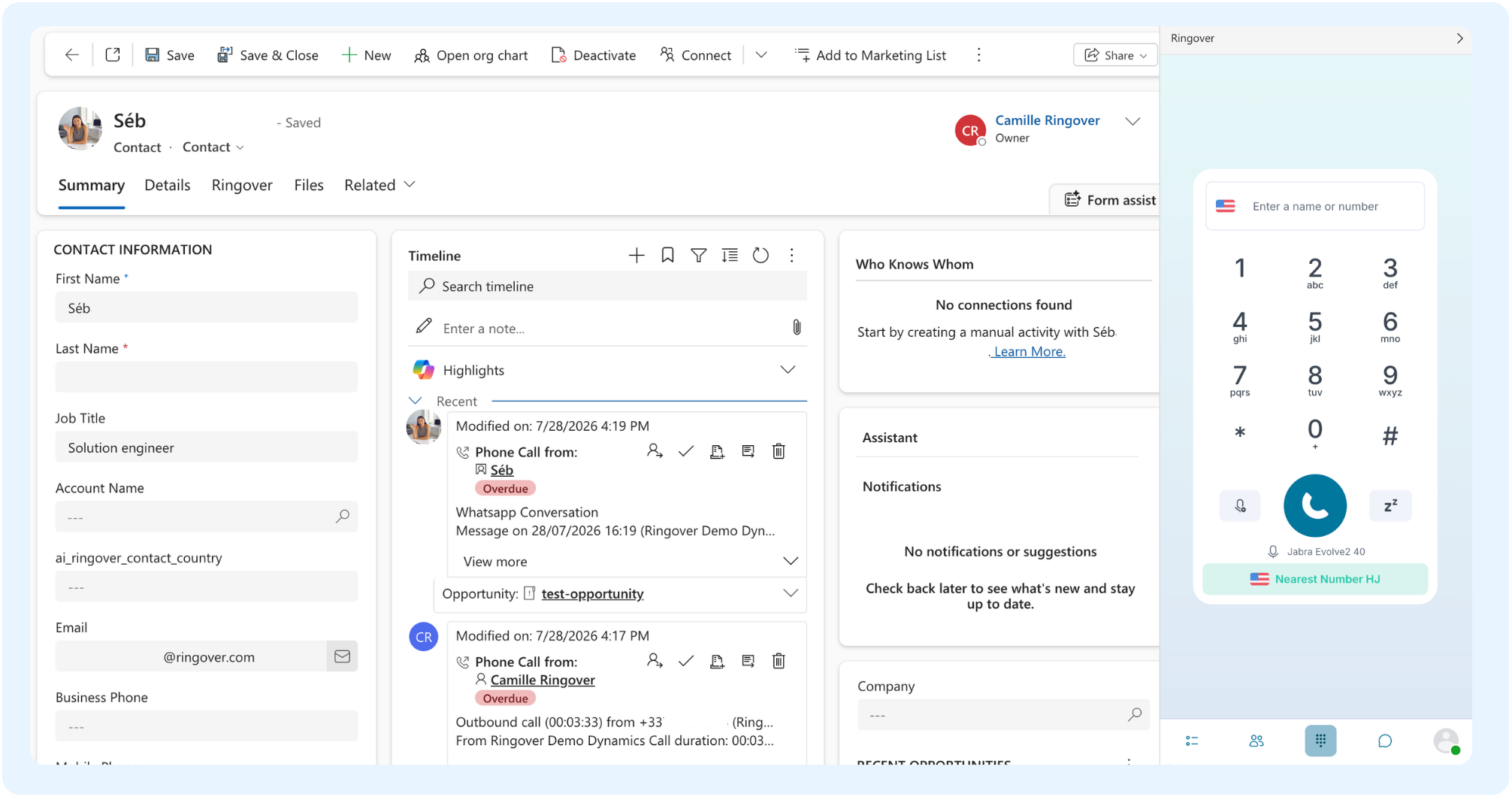The width and height of the screenshot is (1512, 797).
Task: Open the Share dropdown
Action: point(1115,55)
